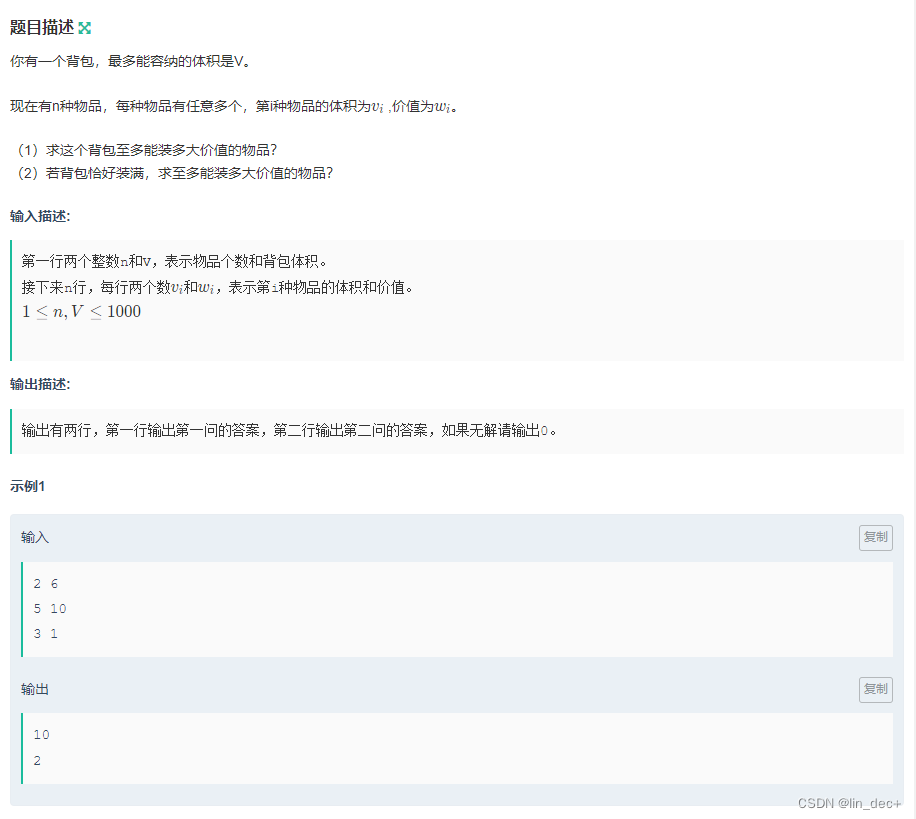Click the sample input line '2 6'
Viewport: 916px width, 819px height.
[46, 584]
